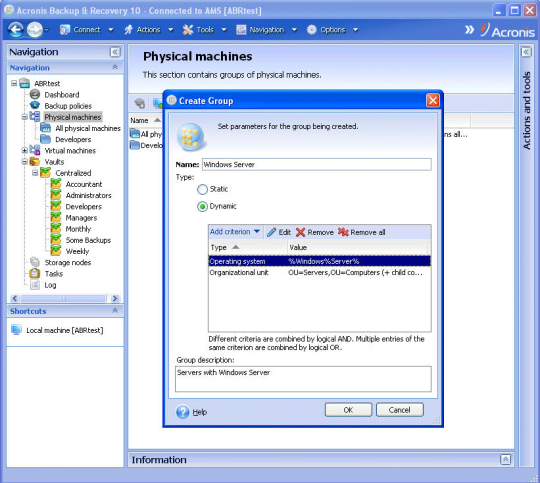The height and width of the screenshot is (483, 540).
Task: Open the Actions dropdown arrow
Action: click(x=170, y=30)
